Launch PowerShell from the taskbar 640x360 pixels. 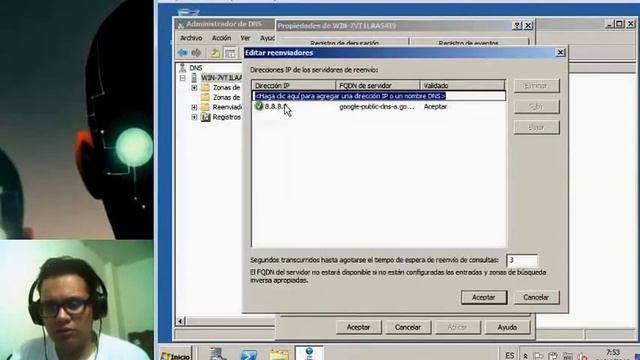249,354
